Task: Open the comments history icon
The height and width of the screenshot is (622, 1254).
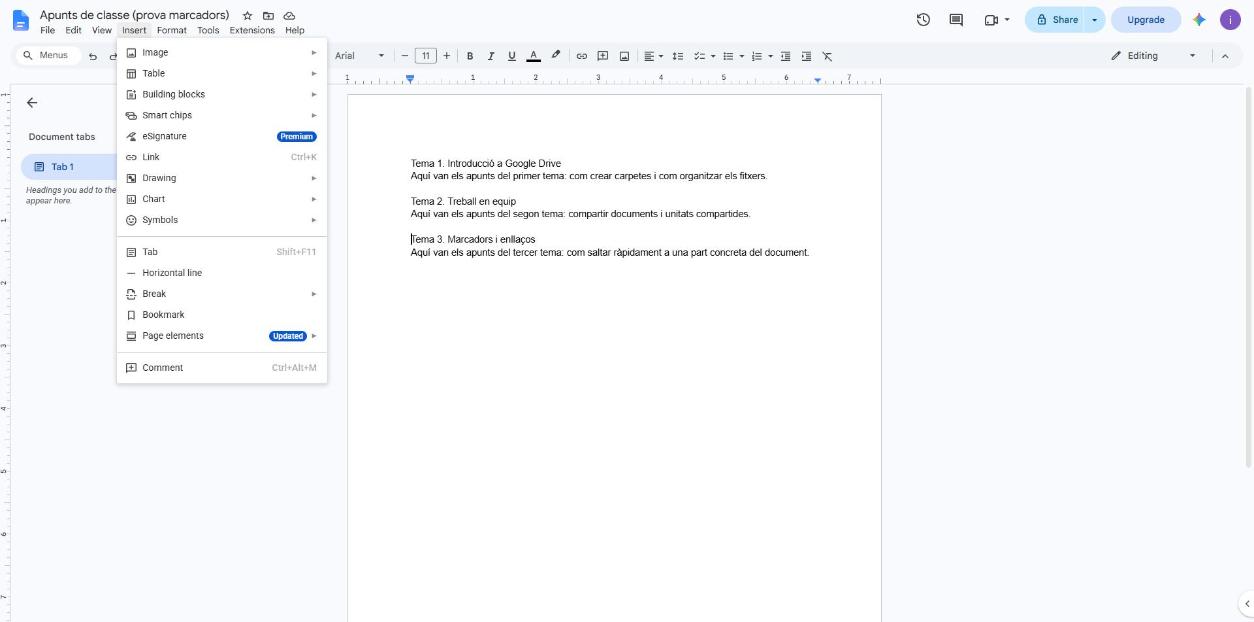Action: pyautogui.click(x=955, y=19)
